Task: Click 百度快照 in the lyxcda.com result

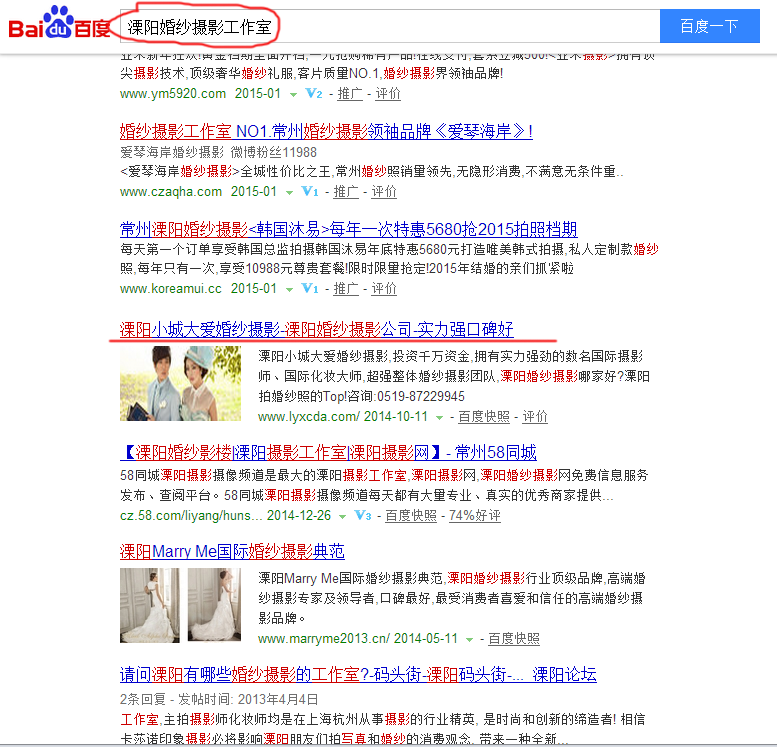Action: click(x=484, y=416)
